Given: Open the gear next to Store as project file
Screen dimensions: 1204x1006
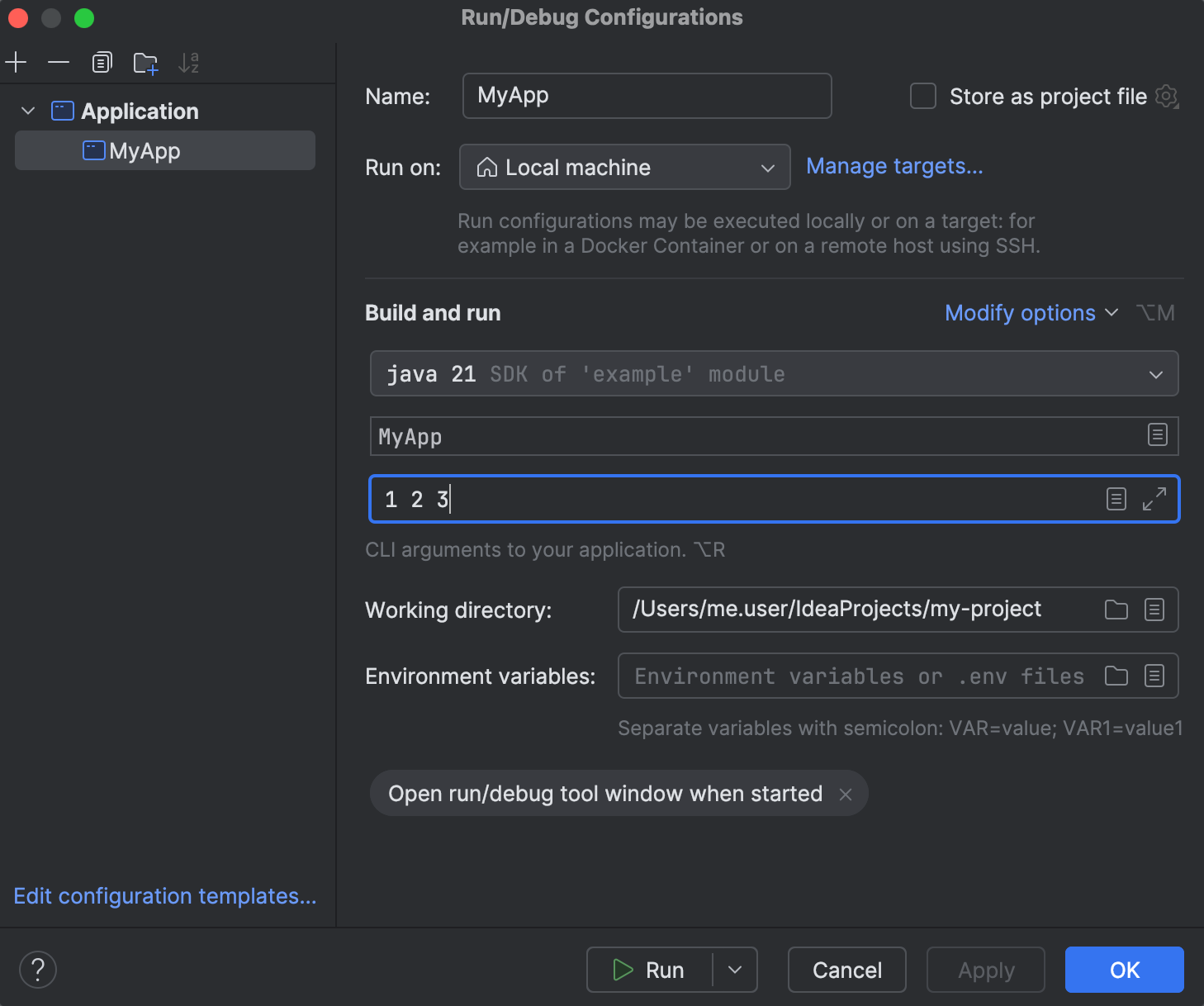Looking at the screenshot, I should pos(1167,97).
